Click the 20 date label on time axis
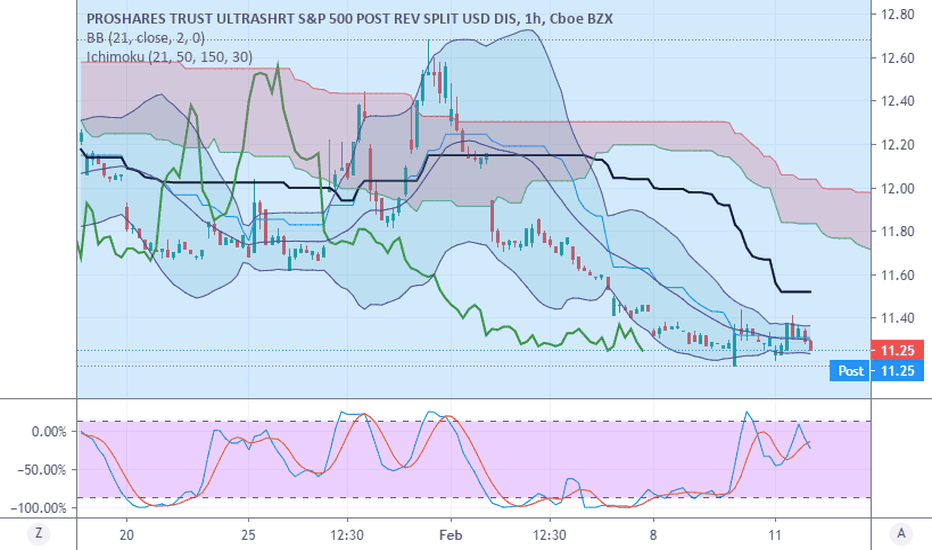This screenshot has height=550, width=932. point(126,535)
